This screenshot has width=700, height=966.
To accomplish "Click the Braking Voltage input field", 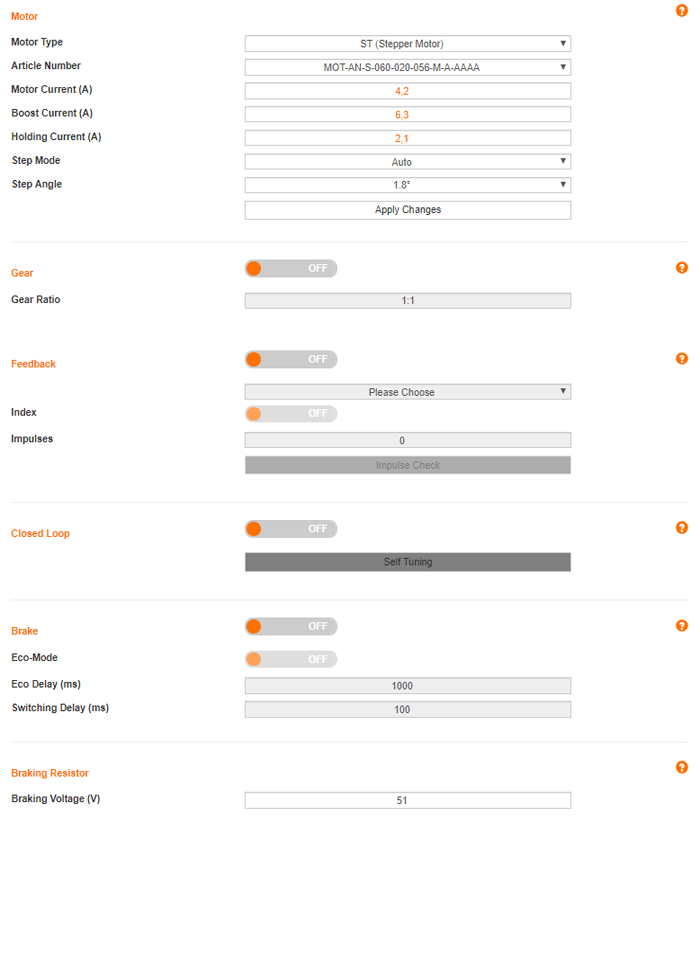I will pyautogui.click(x=407, y=801).
